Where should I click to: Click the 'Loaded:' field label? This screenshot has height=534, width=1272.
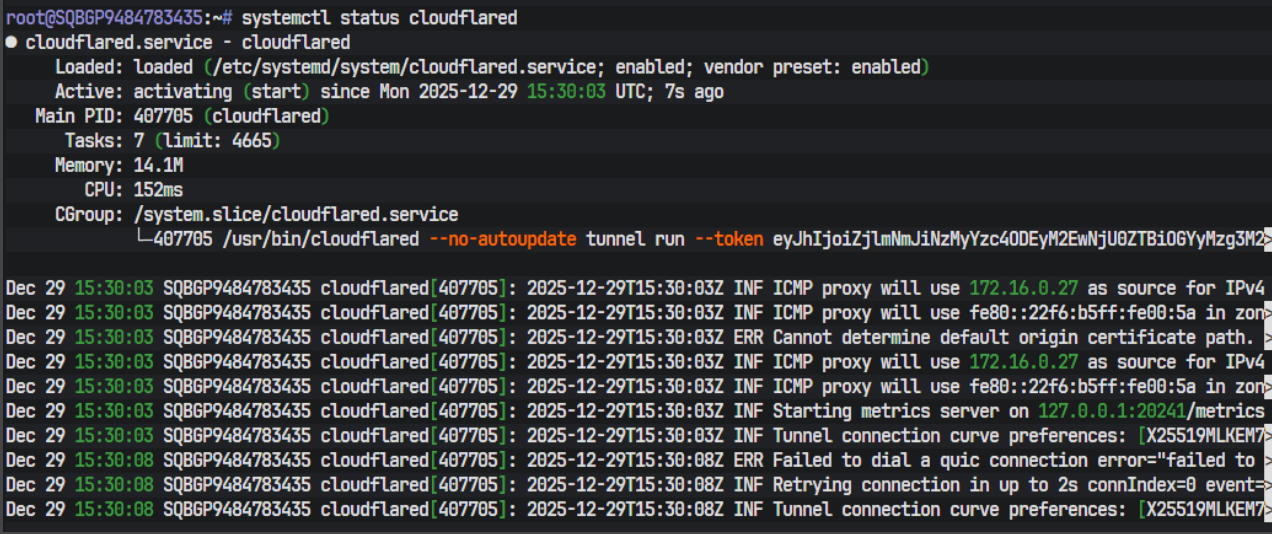pyautogui.click(x=89, y=67)
